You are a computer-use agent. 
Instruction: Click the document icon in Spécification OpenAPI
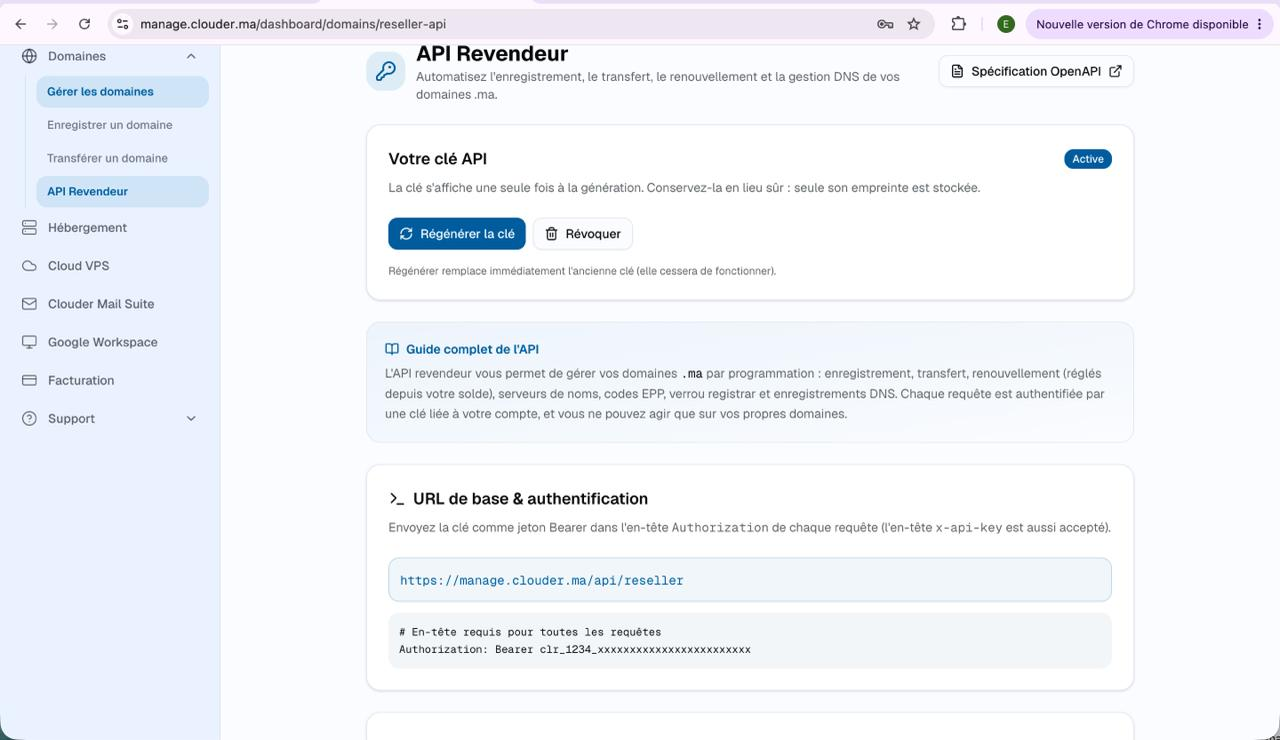[957, 71]
